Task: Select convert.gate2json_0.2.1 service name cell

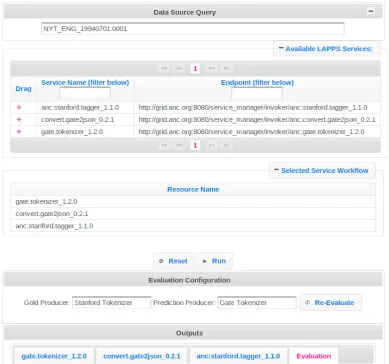Action: (x=85, y=119)
